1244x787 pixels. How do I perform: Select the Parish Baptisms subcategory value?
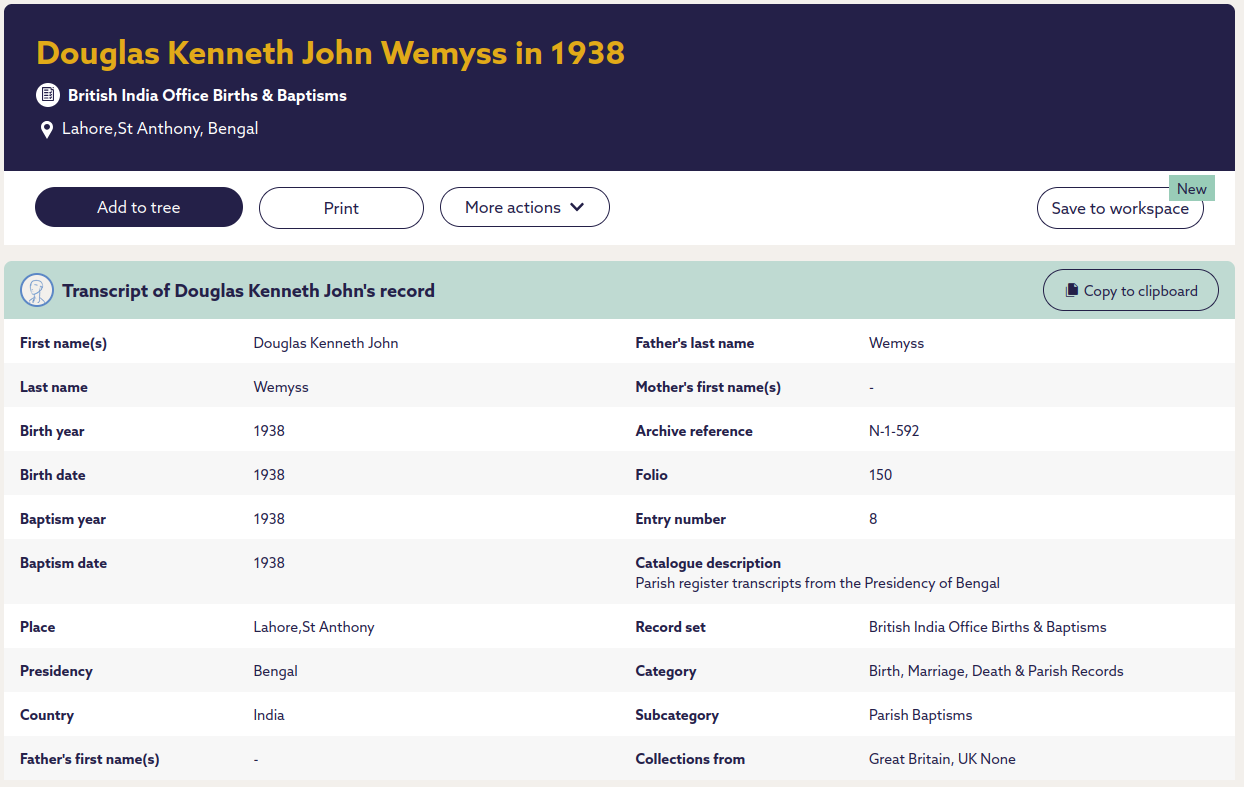[x=920, y=715]
